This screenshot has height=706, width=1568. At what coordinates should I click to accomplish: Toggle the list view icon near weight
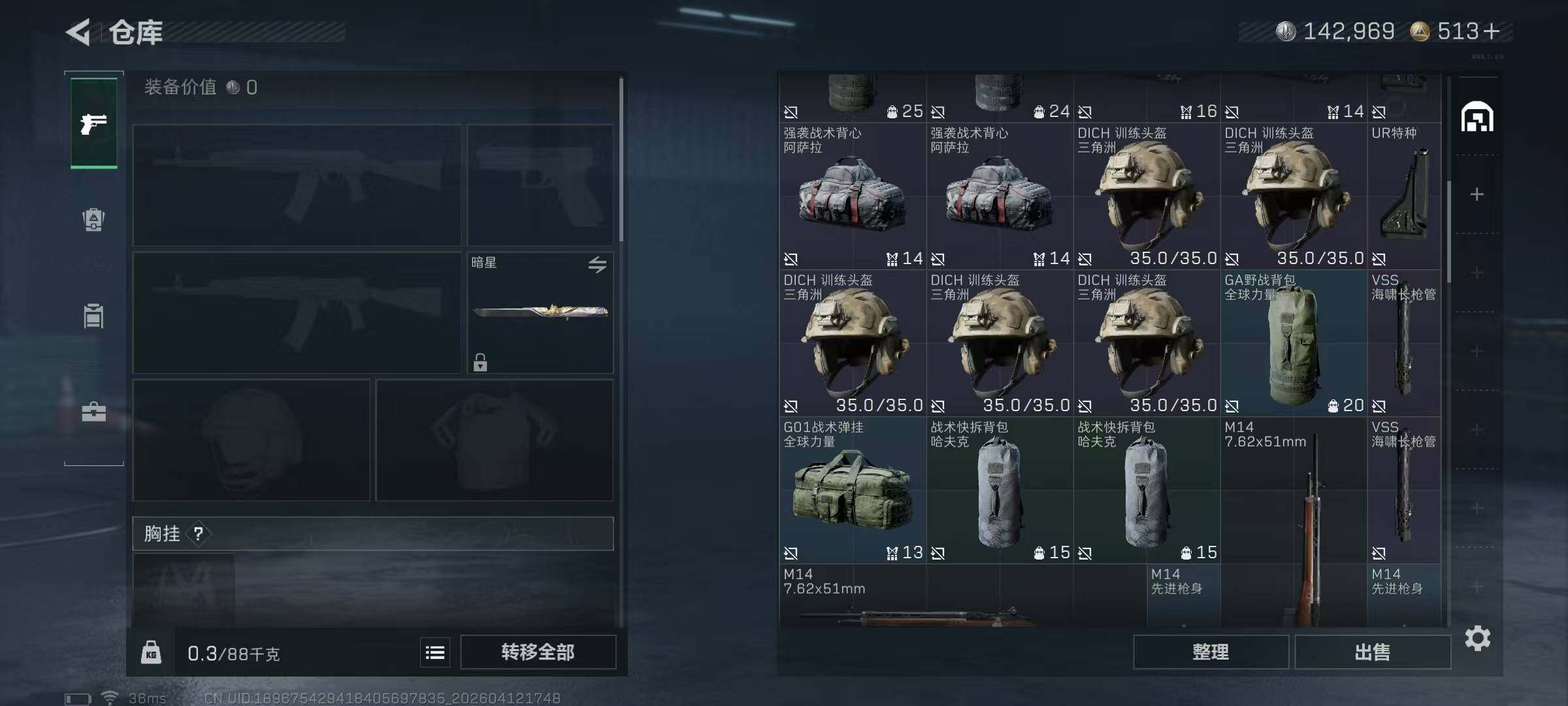coord(435,652)
